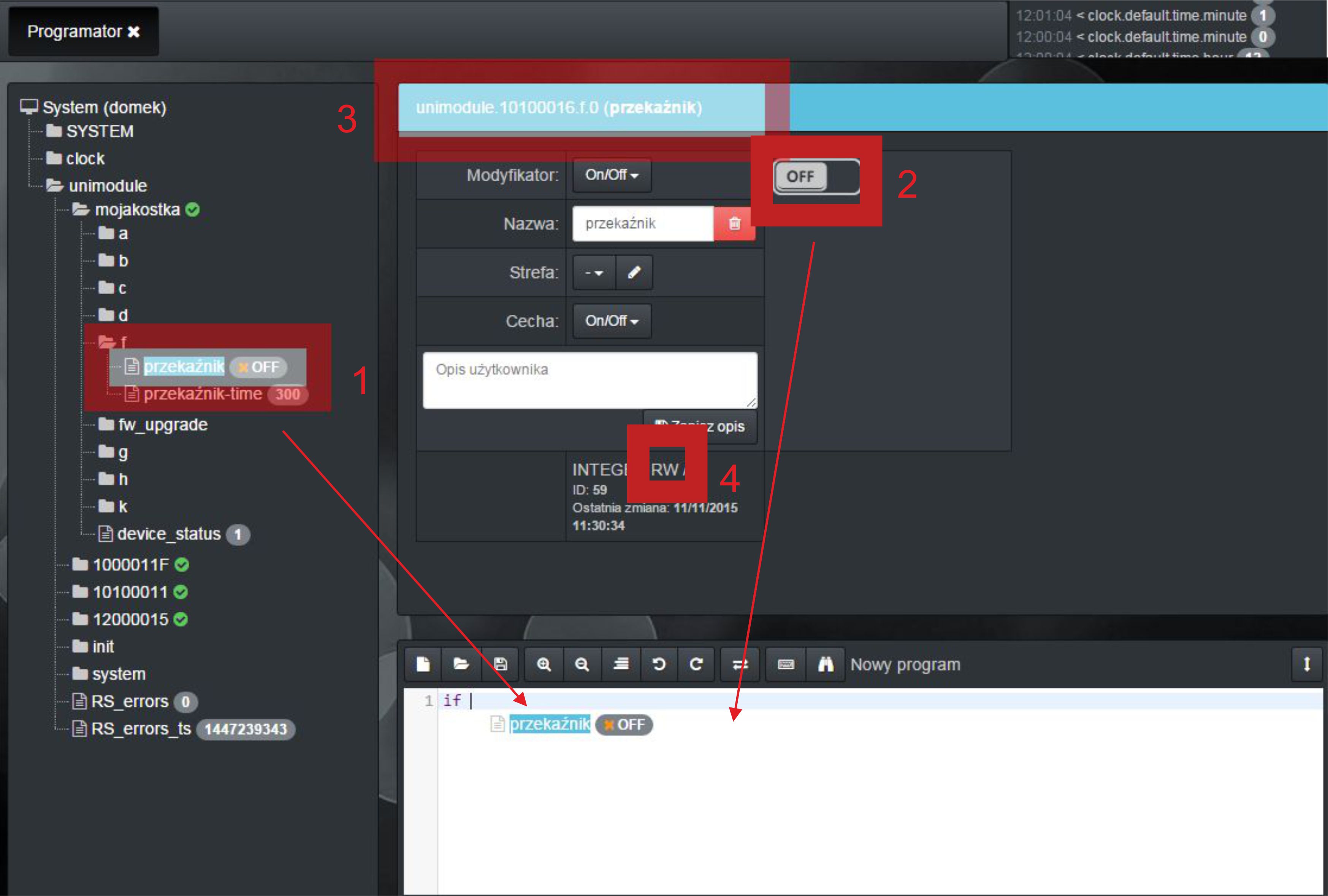
Task: Expand the clock folder in tree
Action: point(84,158)
